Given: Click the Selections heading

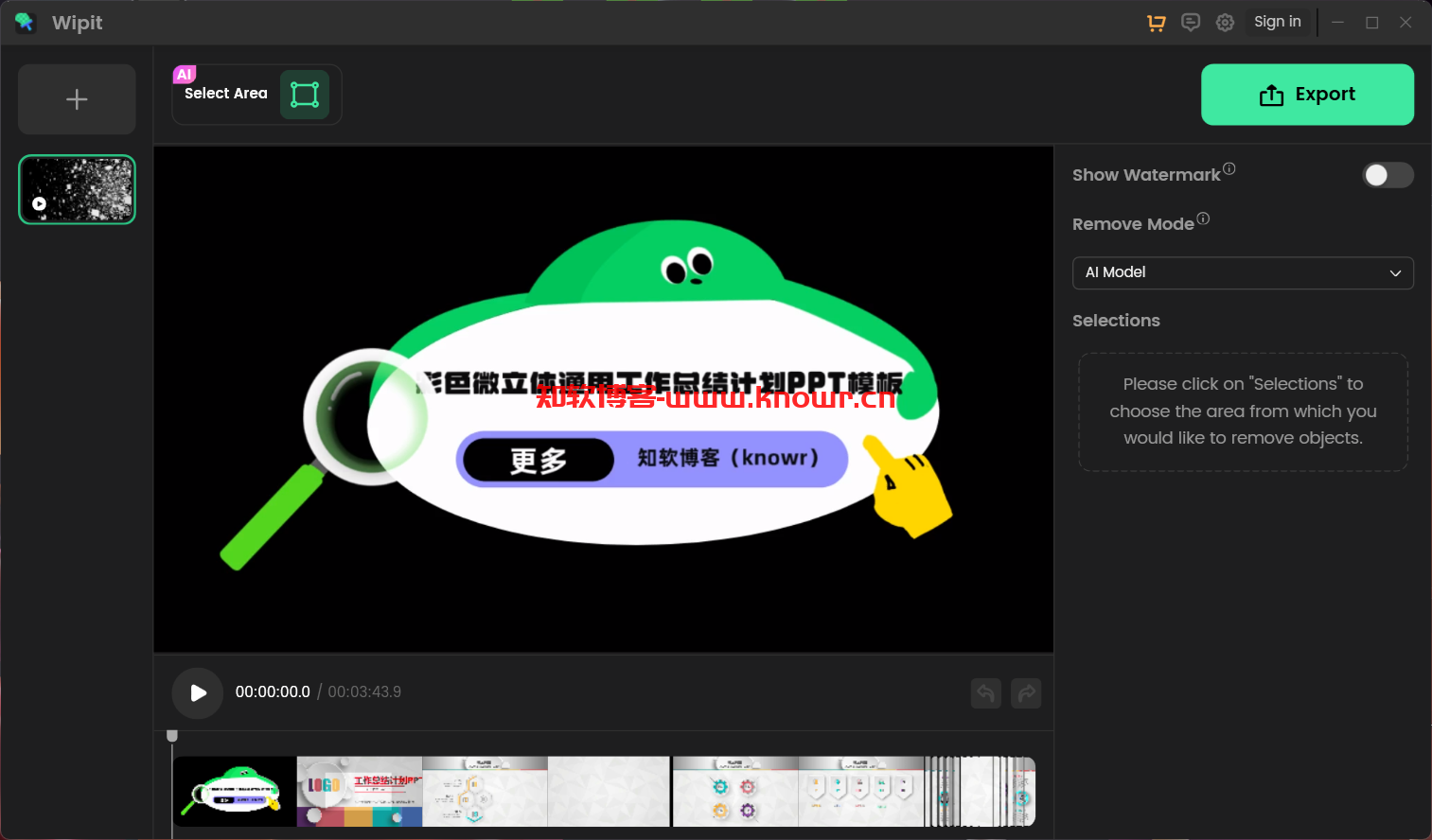Looking at the screenshot, I should click(x=1116, y=321).
